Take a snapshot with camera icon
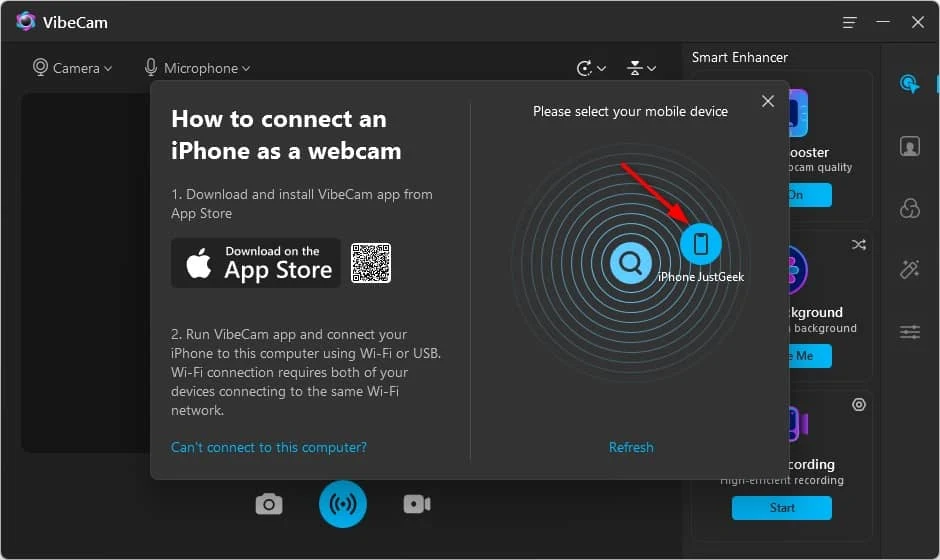 [269, 504]
